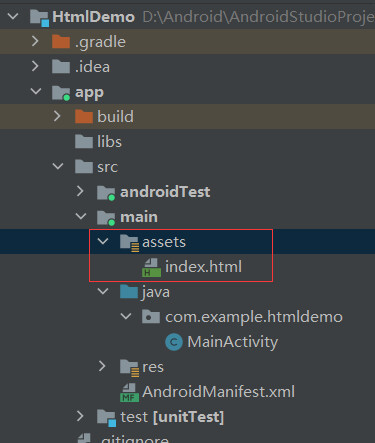Click the MainActivity class icon
This screenshot has width=375, height=443.
174,342
